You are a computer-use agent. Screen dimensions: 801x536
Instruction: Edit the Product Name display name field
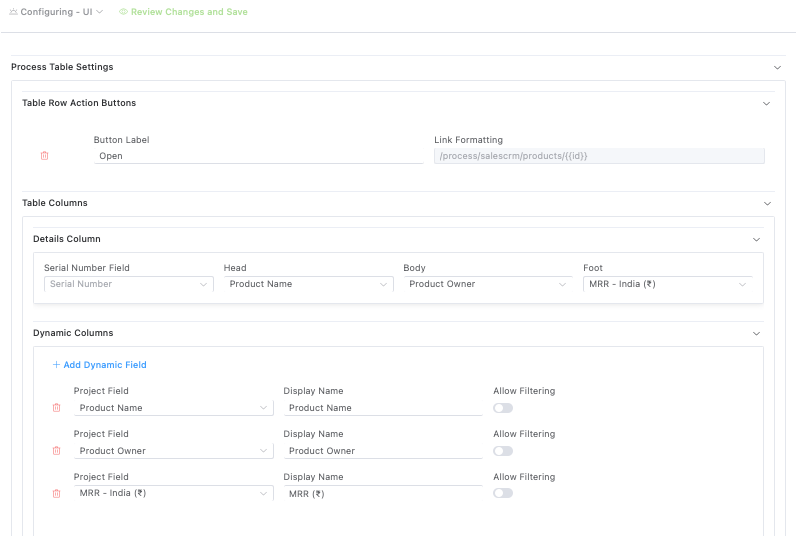coord(383,408)
